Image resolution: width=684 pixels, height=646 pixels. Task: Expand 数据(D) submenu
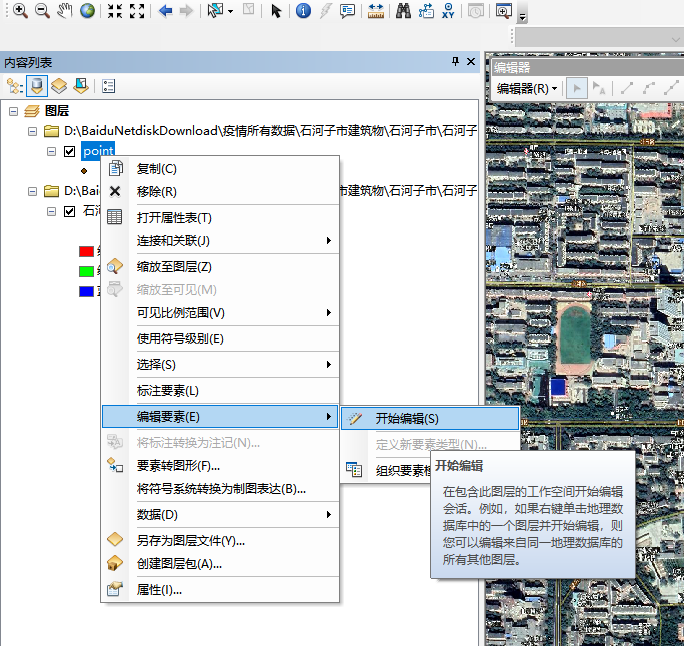pos(220,515)
